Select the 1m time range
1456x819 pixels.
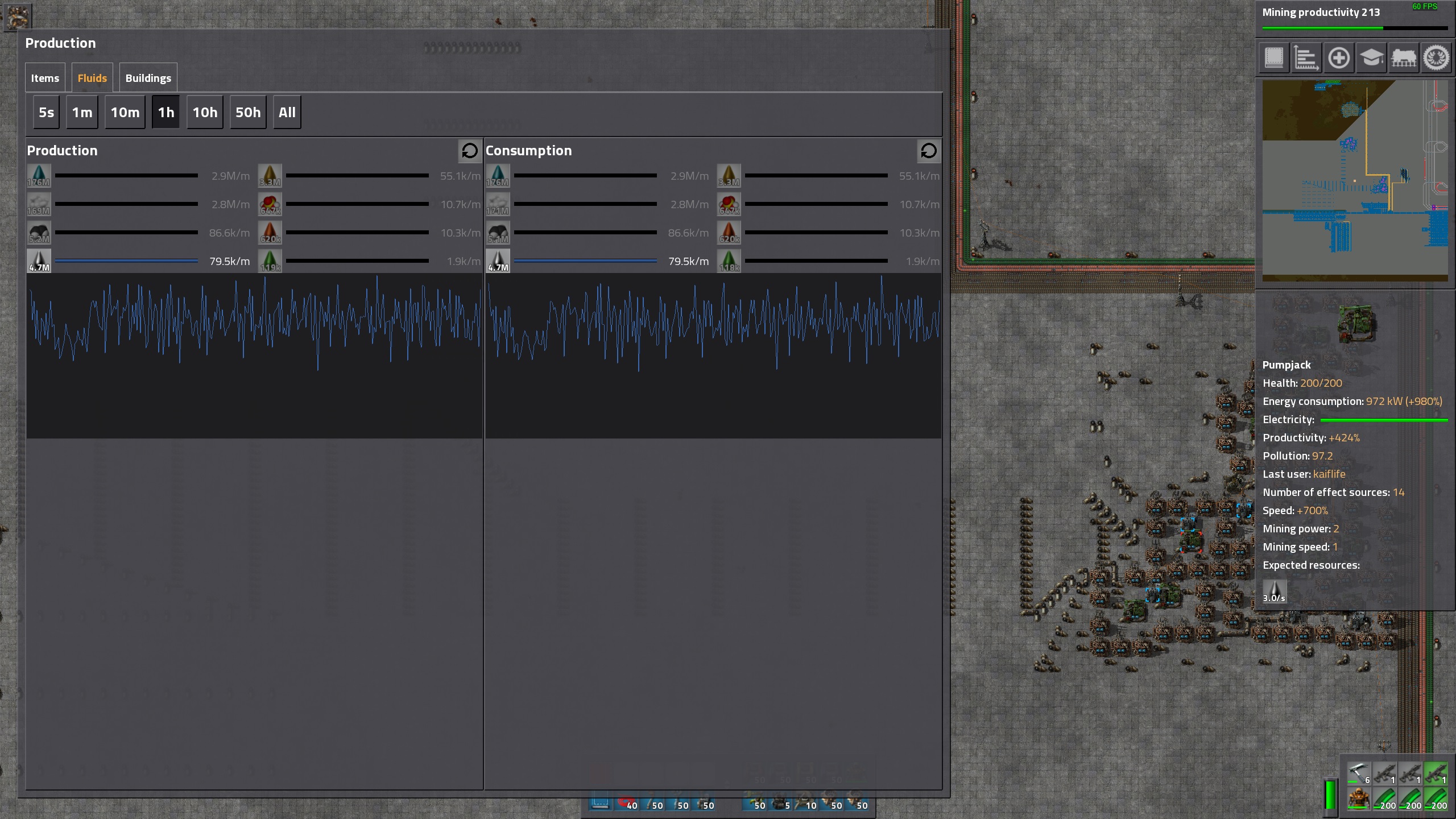pos(82,113)
